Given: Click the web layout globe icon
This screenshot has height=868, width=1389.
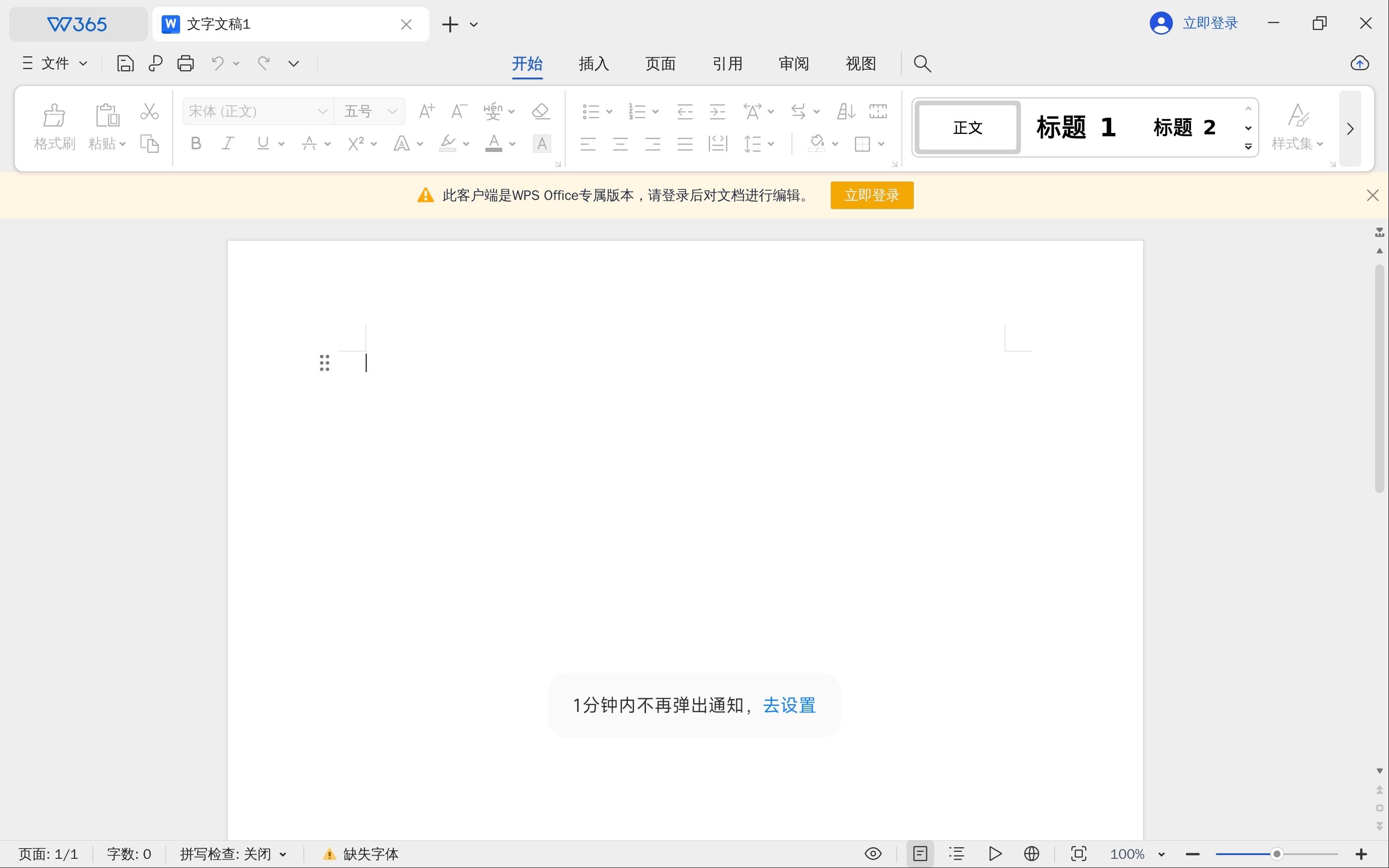Looking at the screenshot, I should (1032, 854).
